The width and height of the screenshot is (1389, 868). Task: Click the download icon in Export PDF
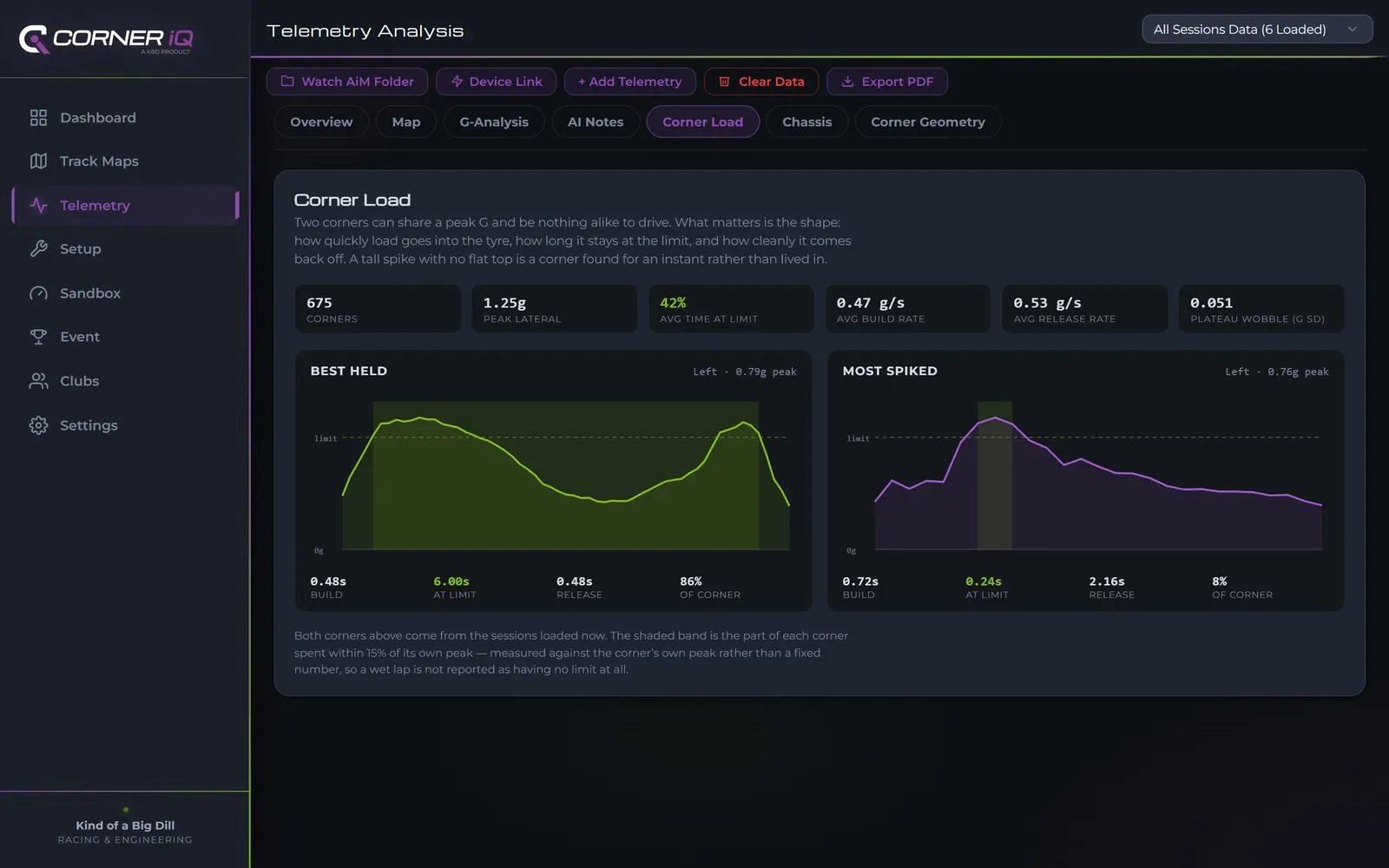[847, 81]
